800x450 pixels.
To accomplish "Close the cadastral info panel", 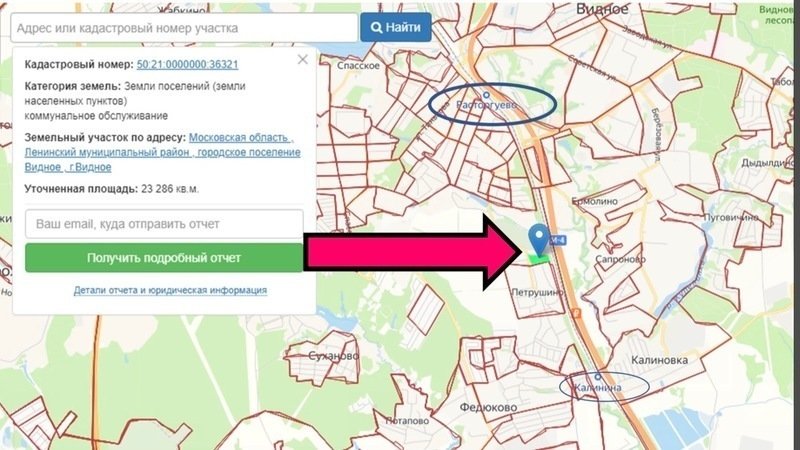I will [303, 59].
